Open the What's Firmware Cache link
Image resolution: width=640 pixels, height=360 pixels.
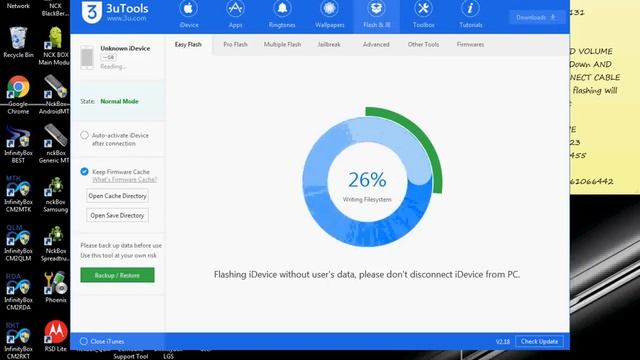(124, 180)
